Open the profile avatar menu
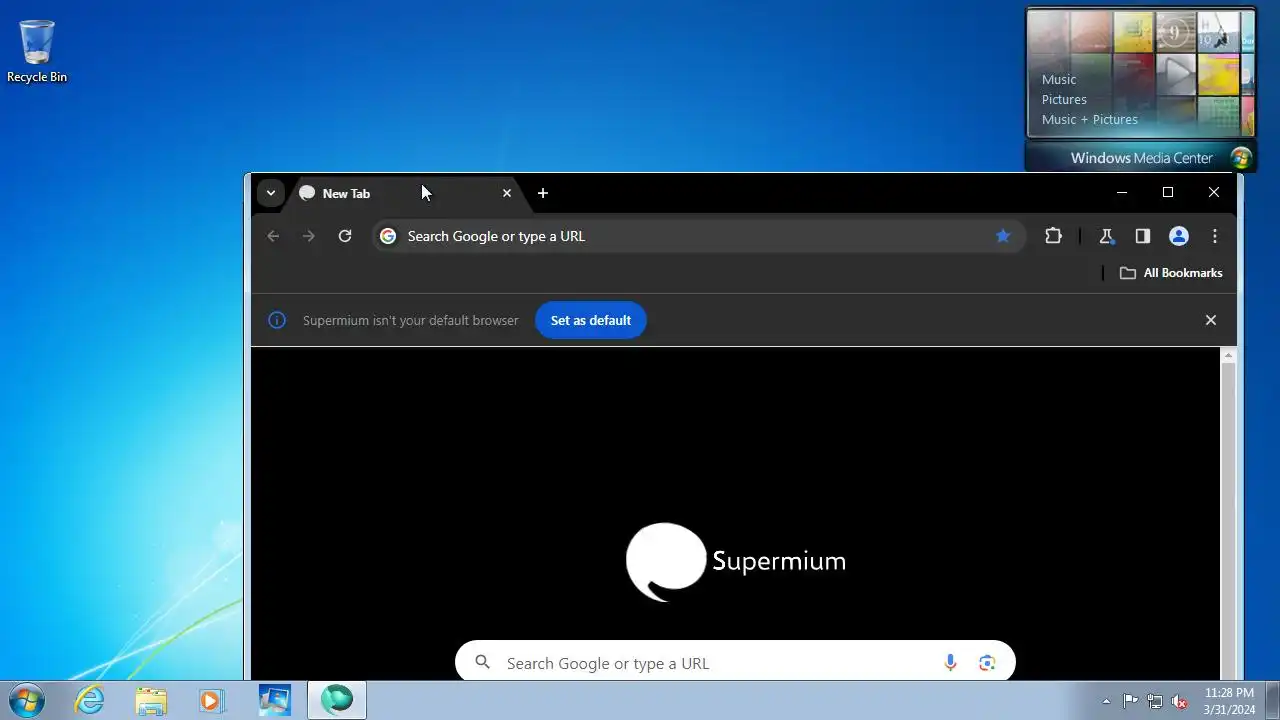The image size is (1280, 720). (1179, 236)
